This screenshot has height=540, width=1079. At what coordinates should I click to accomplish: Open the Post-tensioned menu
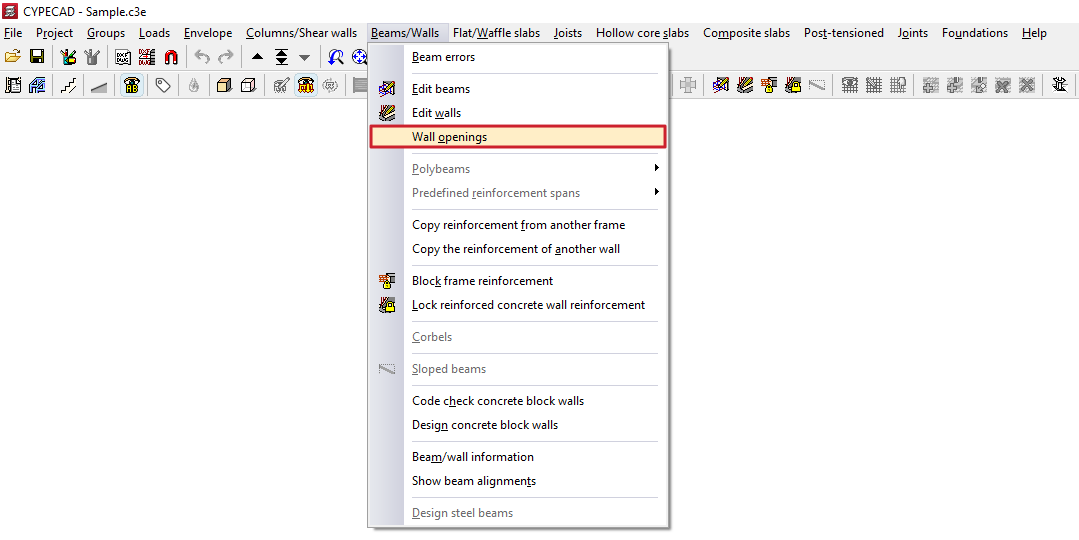(844, 33)
